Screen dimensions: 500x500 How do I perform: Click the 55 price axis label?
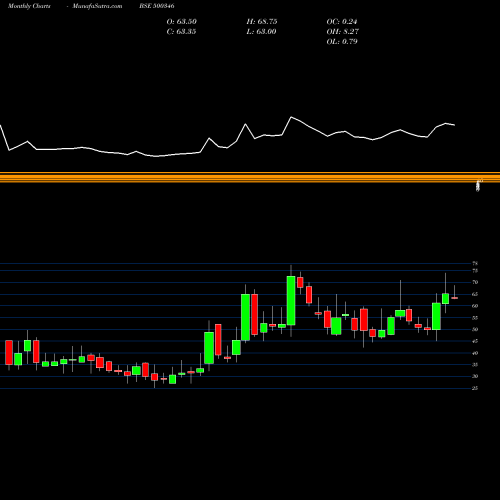point(475,318)
